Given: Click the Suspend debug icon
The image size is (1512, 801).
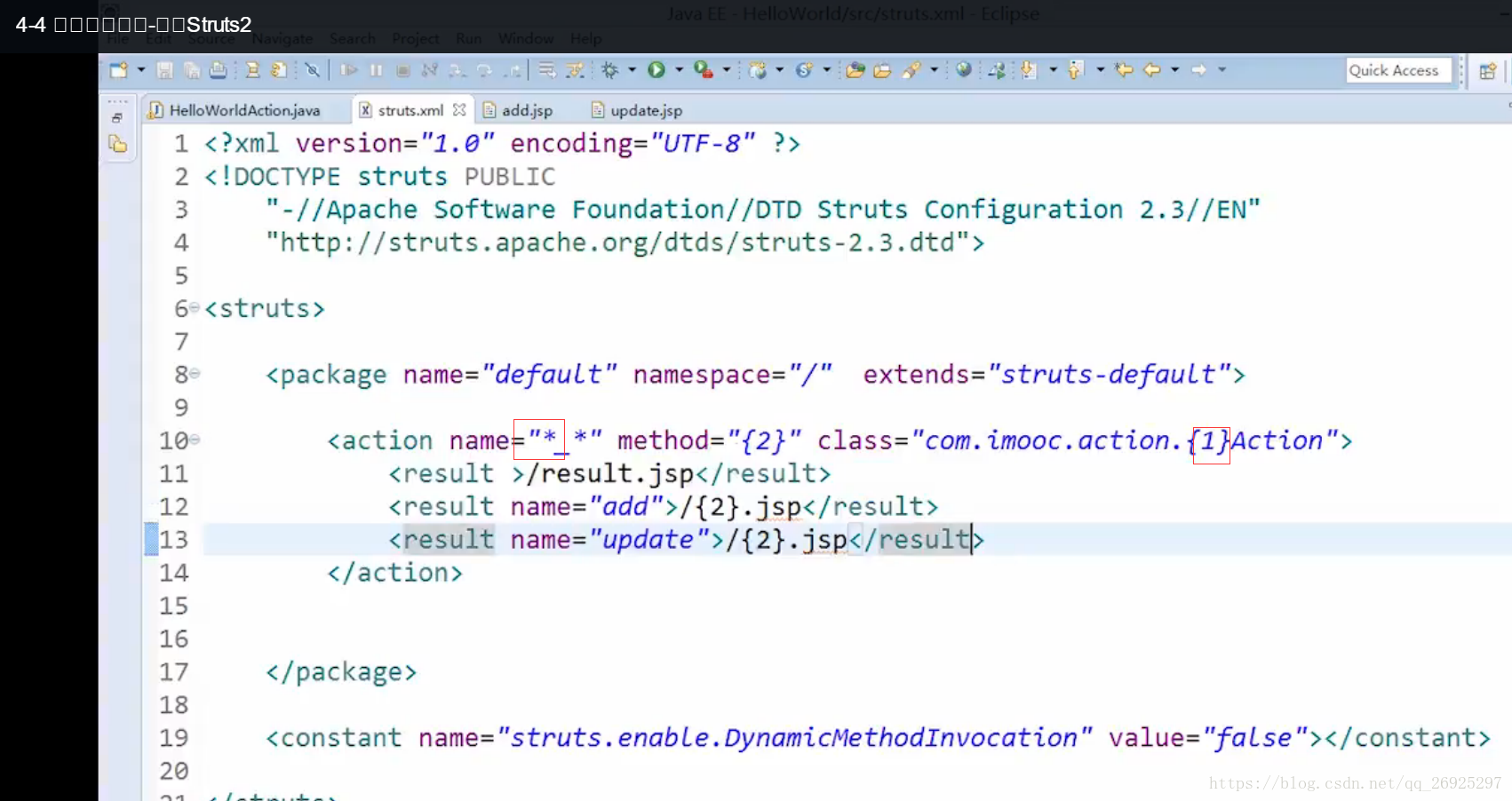Looking at the screenshot, I should tap(377, 70).
